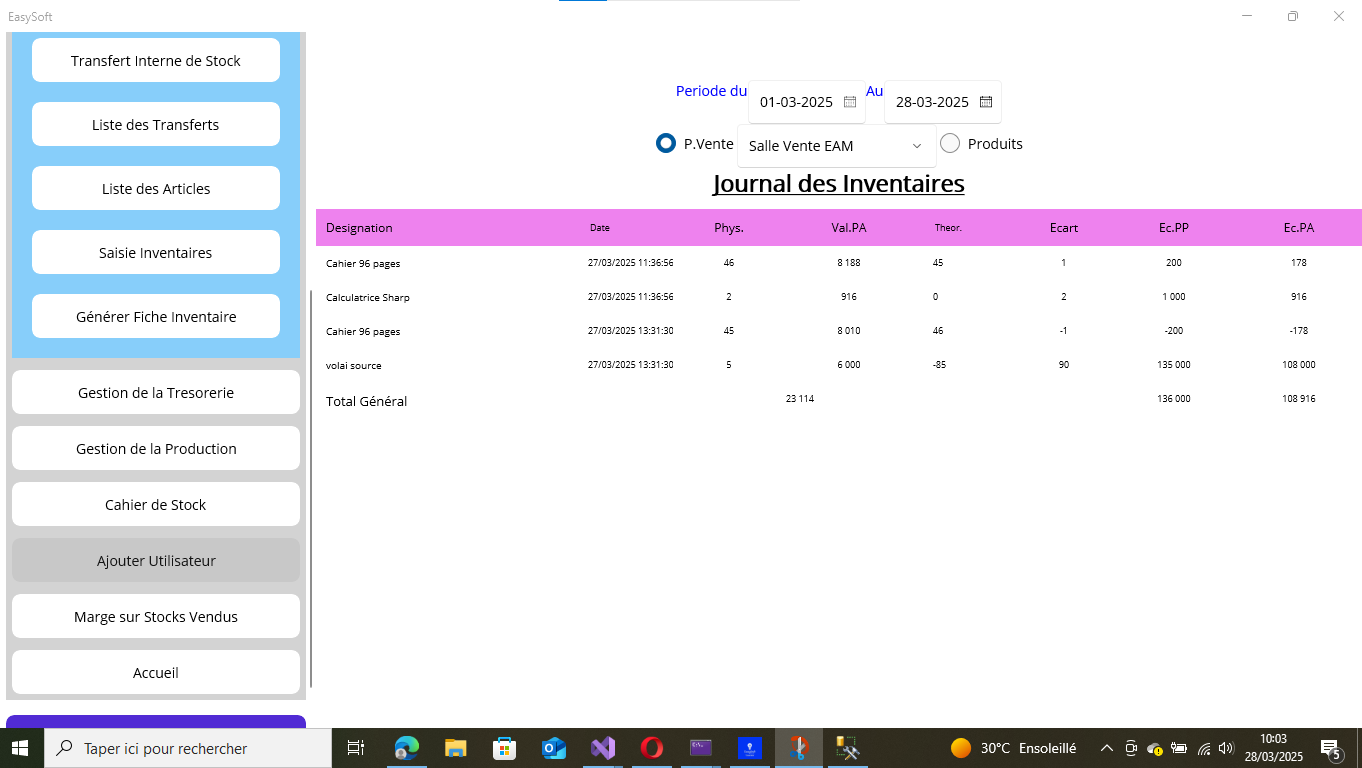Open the start date calendar picker

point(850,102)
